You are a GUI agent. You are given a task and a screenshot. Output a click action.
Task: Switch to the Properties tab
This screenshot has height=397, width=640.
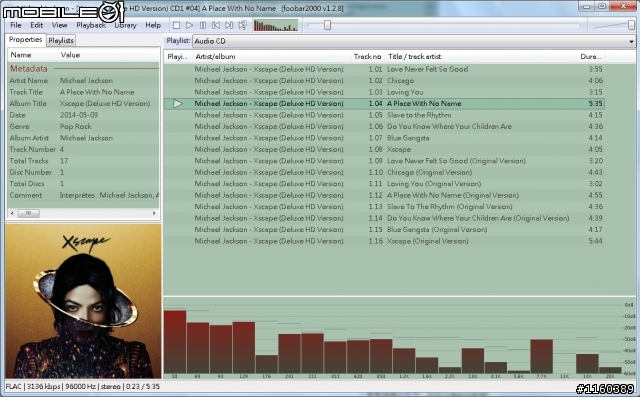pos(25,40)
